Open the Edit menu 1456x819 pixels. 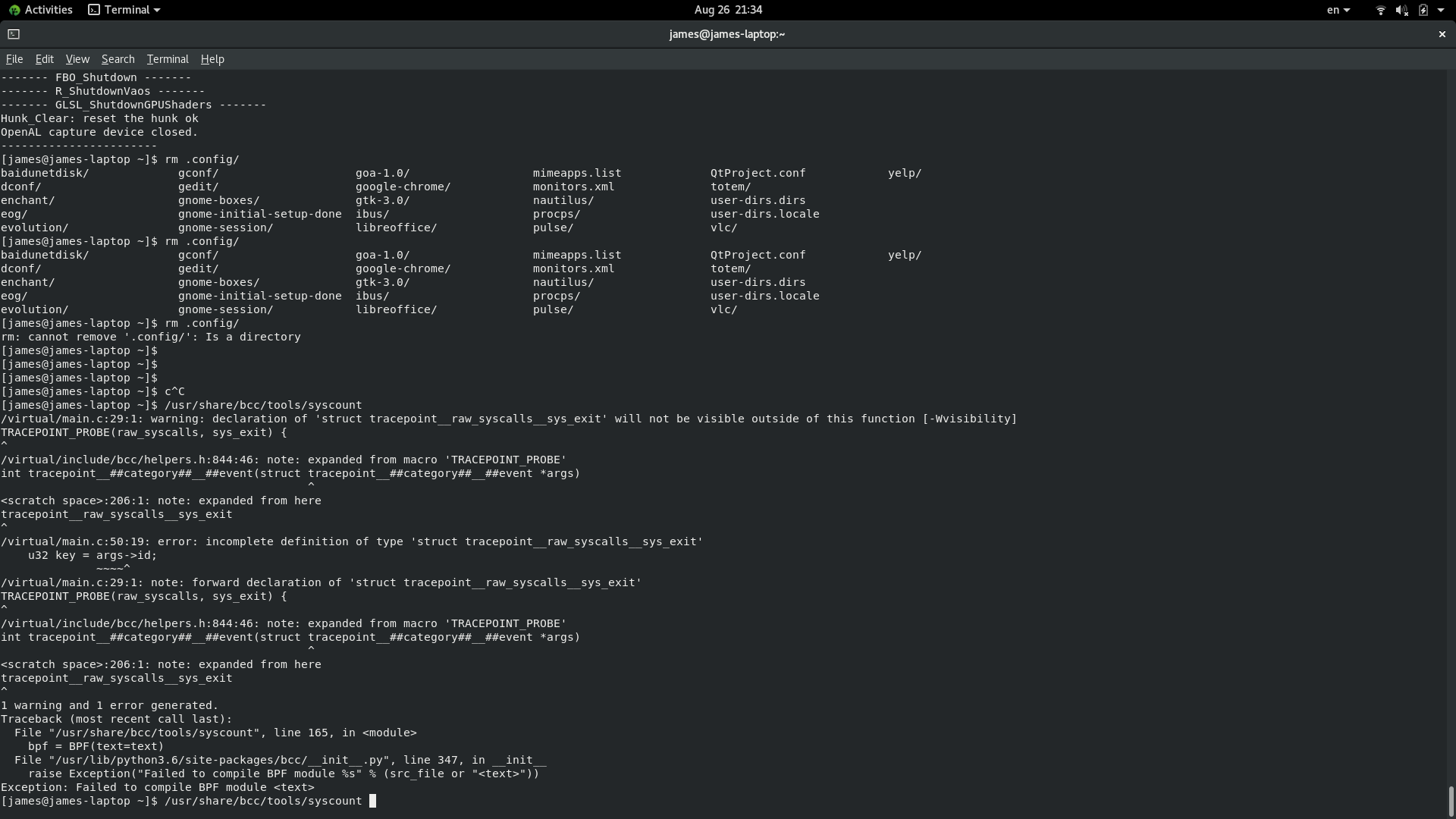click(44, 59)
